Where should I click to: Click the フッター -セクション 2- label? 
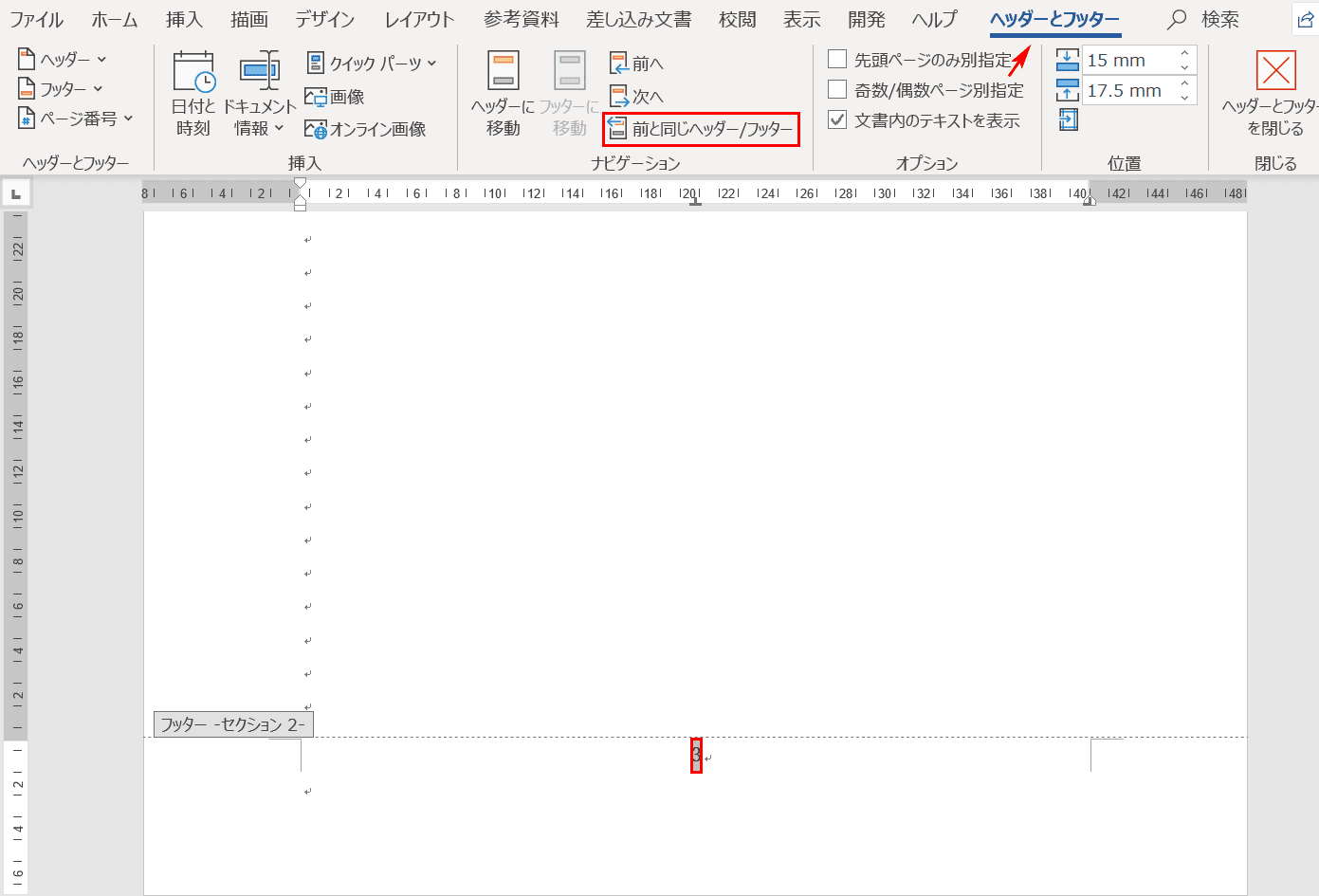(x=233, y=725)
